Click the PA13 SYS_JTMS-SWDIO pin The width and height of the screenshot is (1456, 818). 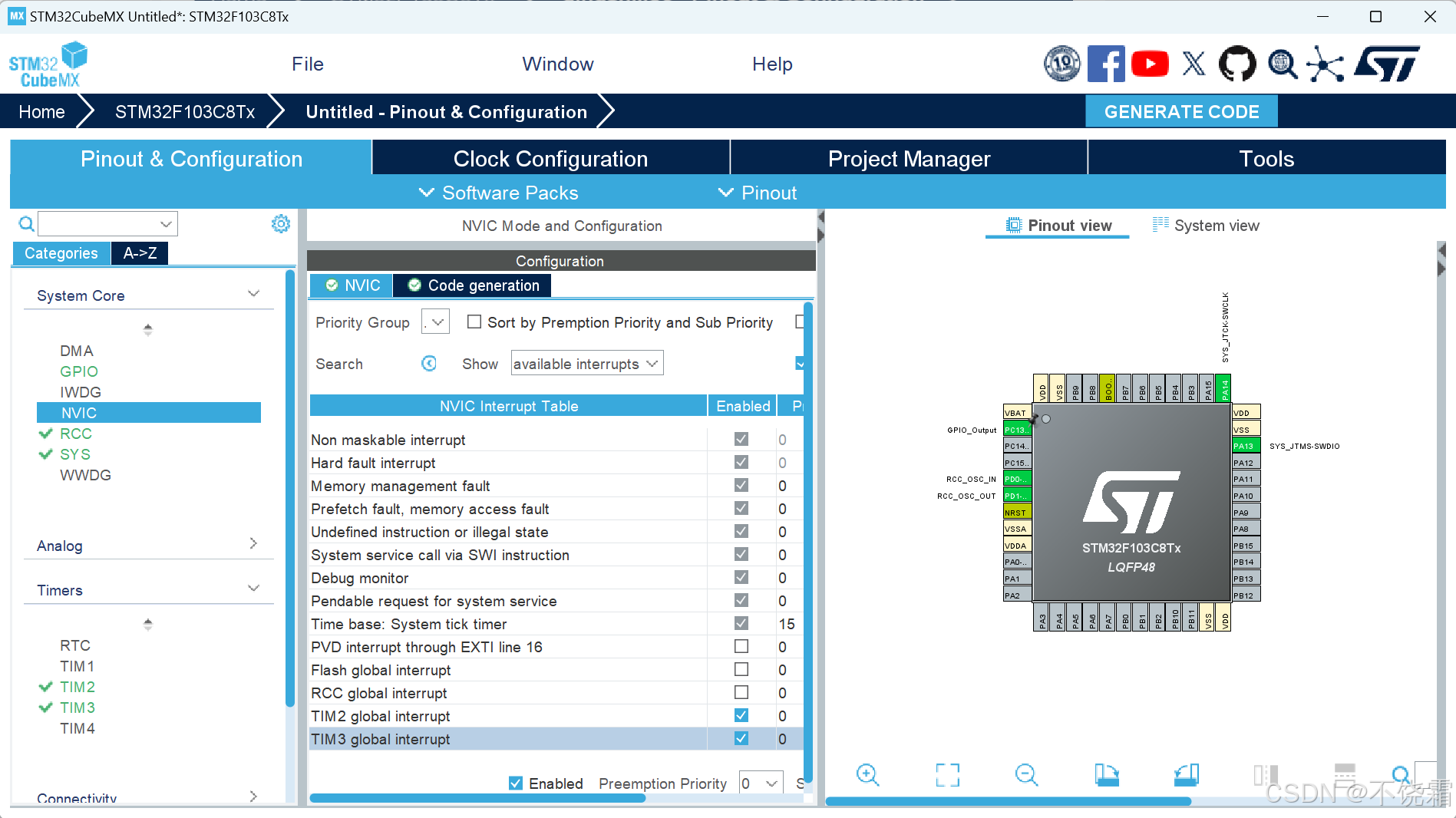coord(1246,446)
